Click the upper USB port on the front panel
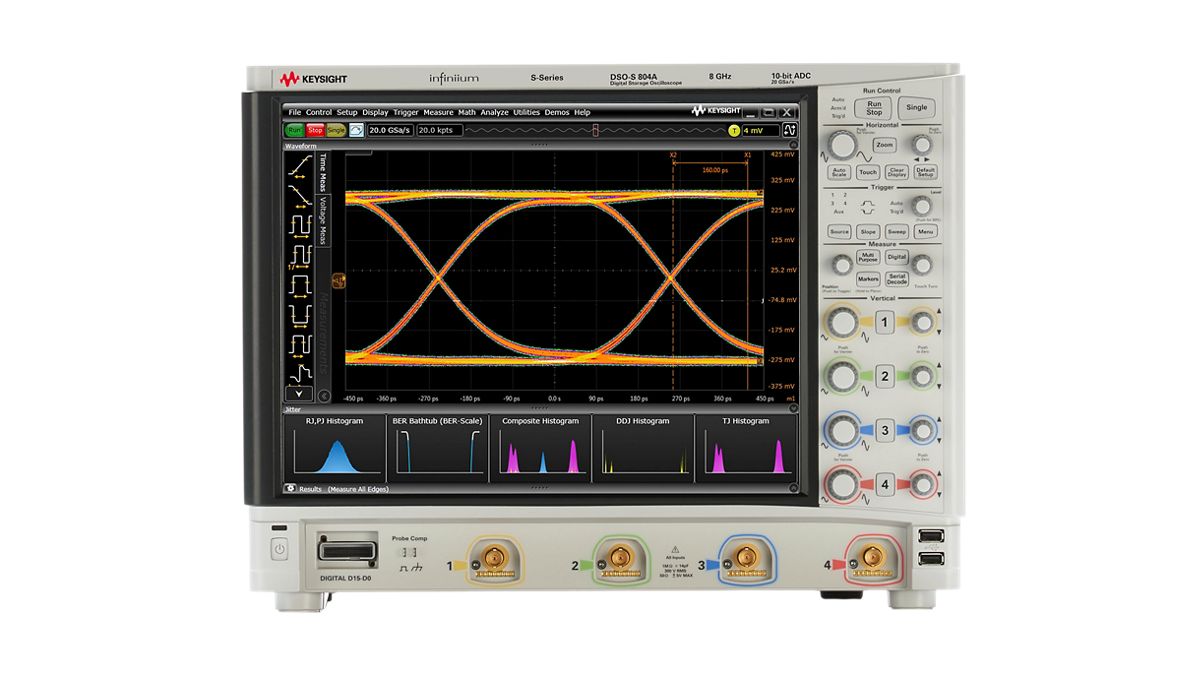Image resolution: width=1200 pixels, height=676 pixels. [931, 538]
